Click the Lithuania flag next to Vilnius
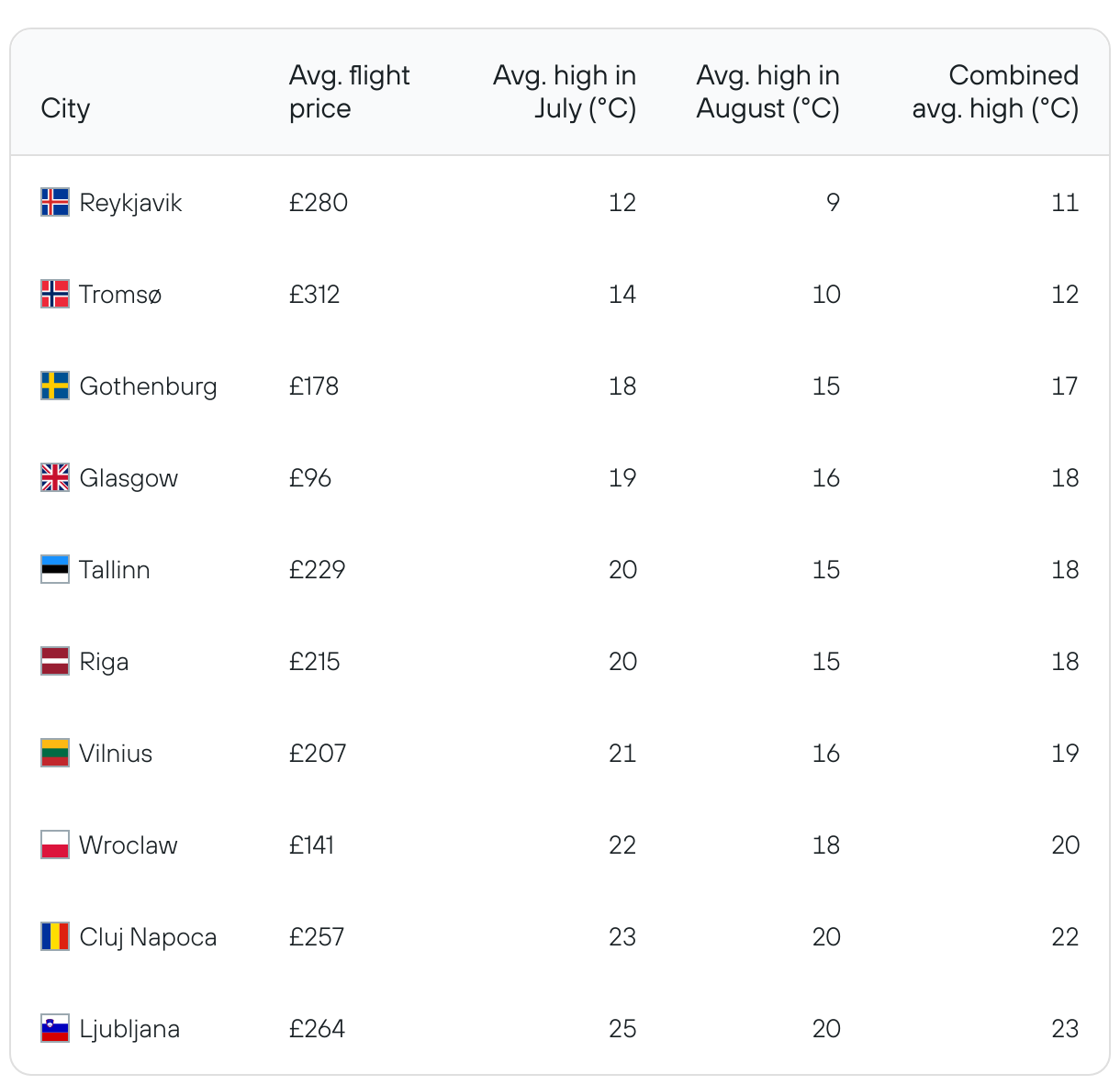Screen dimensions: 1120x1085 (55, 753)
